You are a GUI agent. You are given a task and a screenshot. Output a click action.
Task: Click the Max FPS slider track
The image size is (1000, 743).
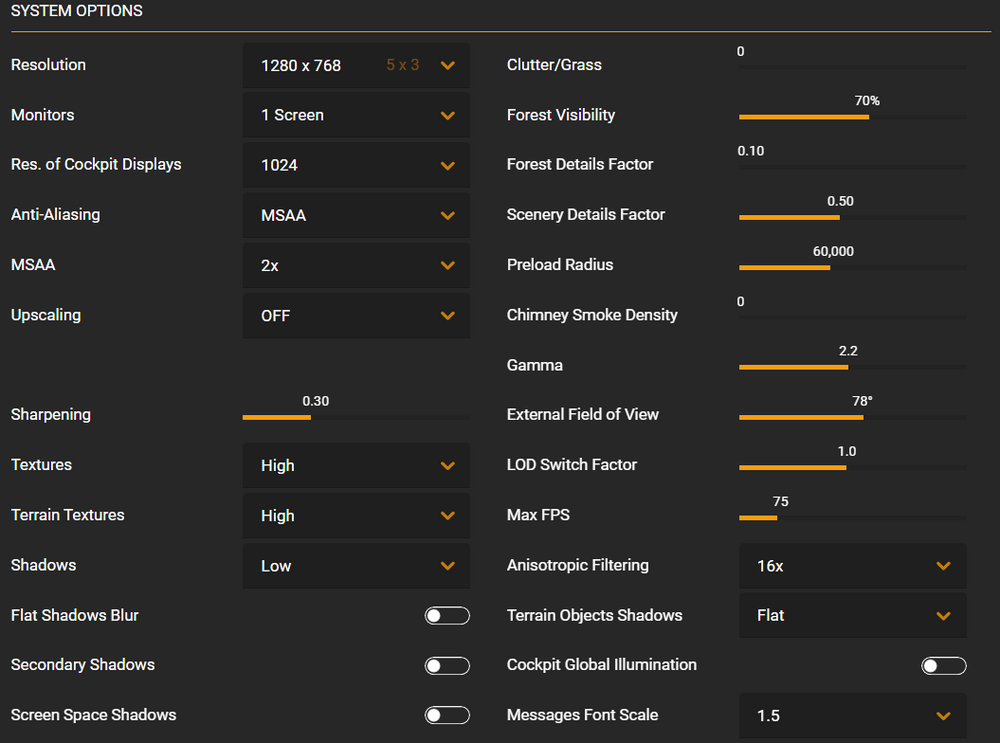pos(850,517)
